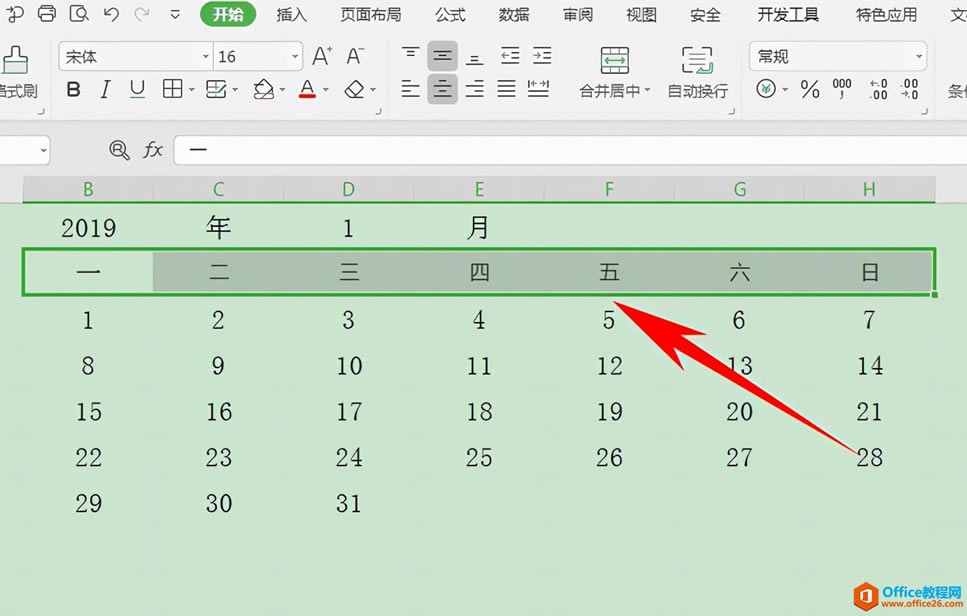Switch to the 页面布局 tab
The height and width of the screenshot is (616, 967).
(x=371, y=14)
